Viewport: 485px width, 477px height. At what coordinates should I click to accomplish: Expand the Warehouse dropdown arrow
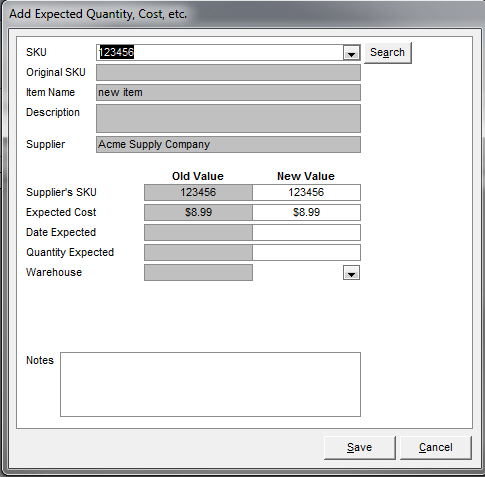pos(351,273)
